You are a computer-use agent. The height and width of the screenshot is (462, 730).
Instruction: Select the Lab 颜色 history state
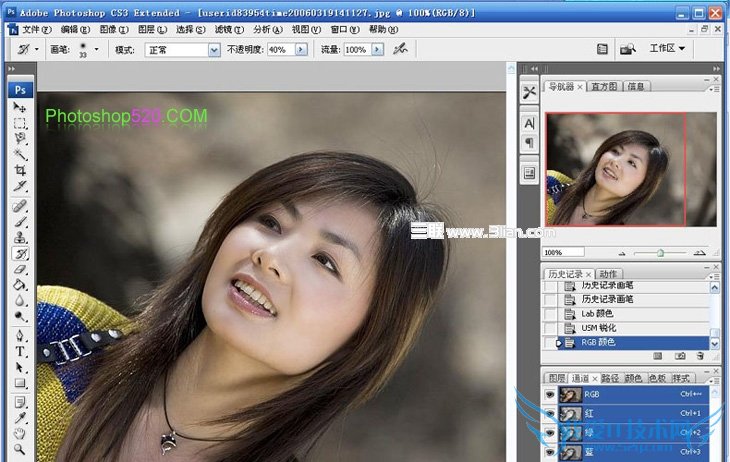595,314
